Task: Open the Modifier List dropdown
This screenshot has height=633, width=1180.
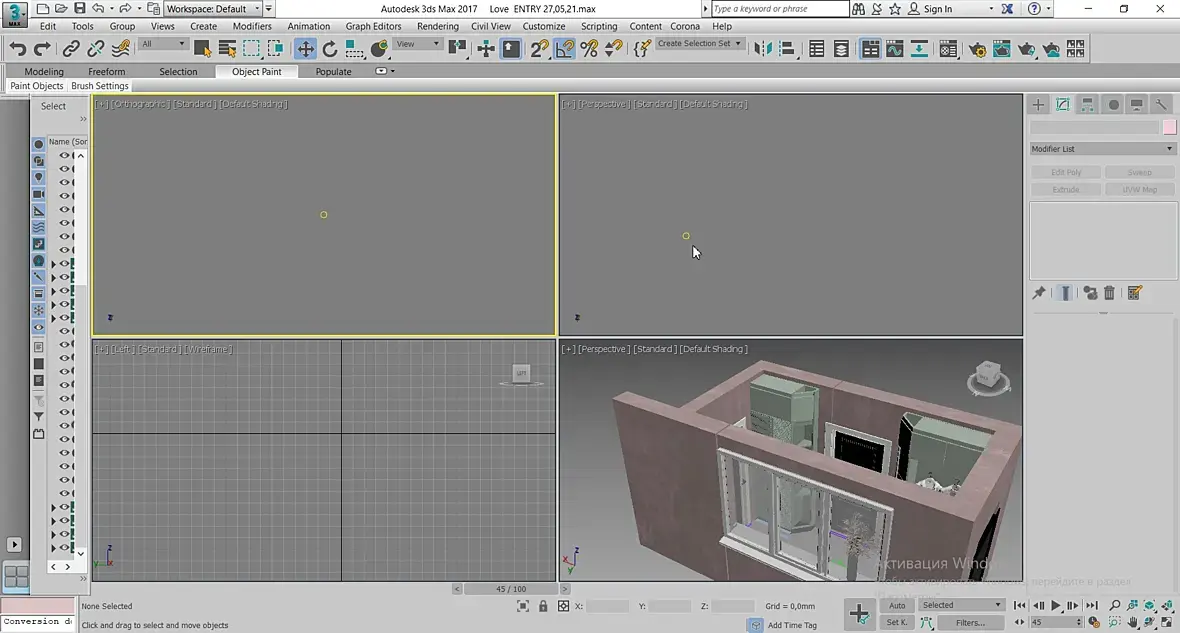Action: point(1102,149)
